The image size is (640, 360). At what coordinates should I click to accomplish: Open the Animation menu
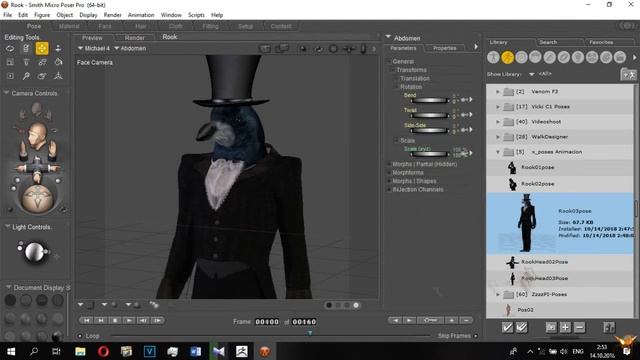click(x=141, y=15)
